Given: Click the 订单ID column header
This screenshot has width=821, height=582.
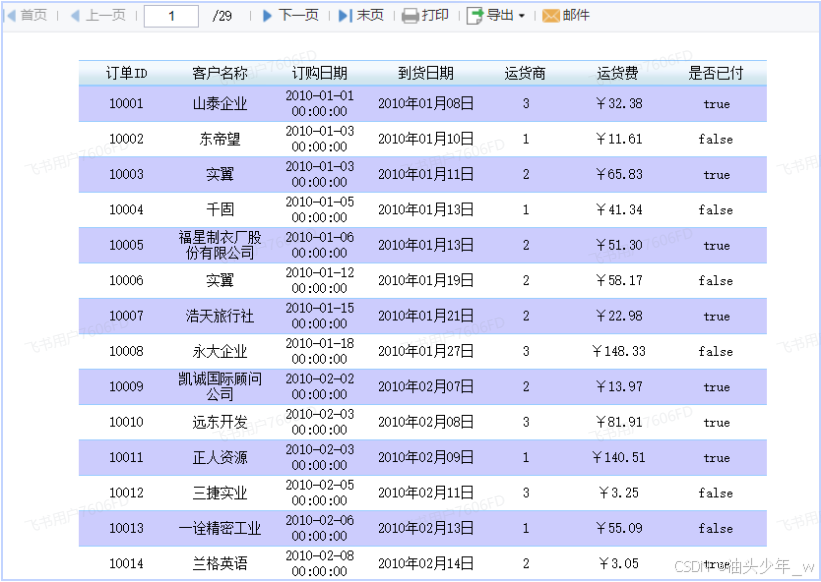Looking at the screenshot, I should coord(126,73).
